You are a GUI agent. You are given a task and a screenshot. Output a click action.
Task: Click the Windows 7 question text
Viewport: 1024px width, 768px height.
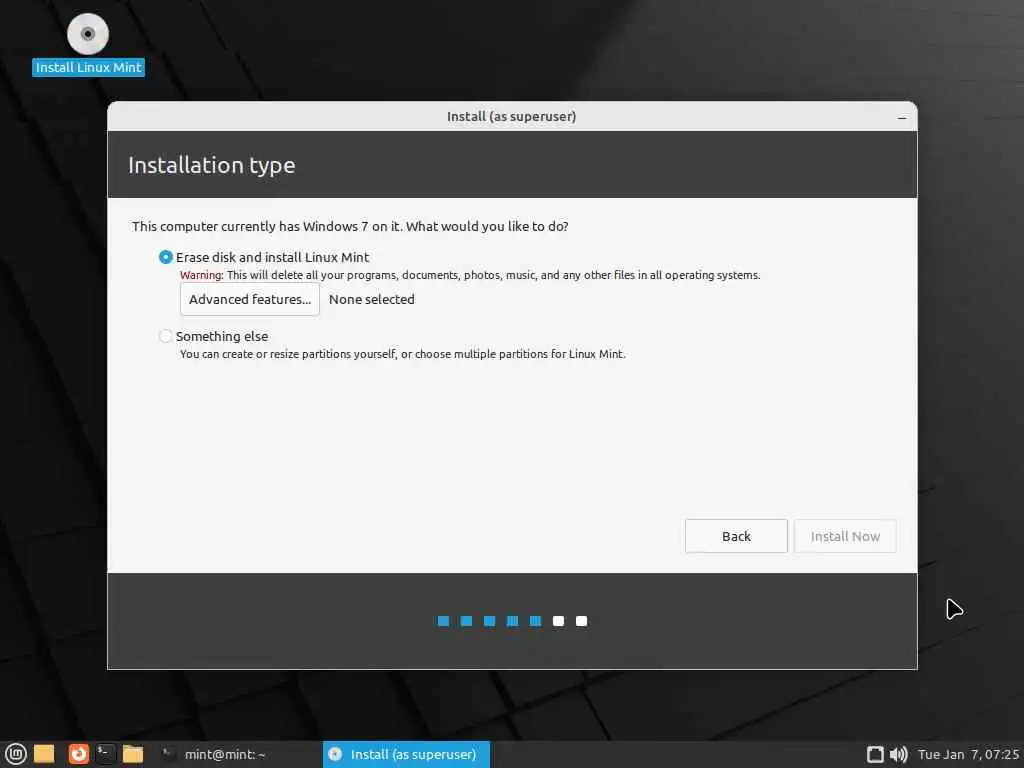click(350, 227)
